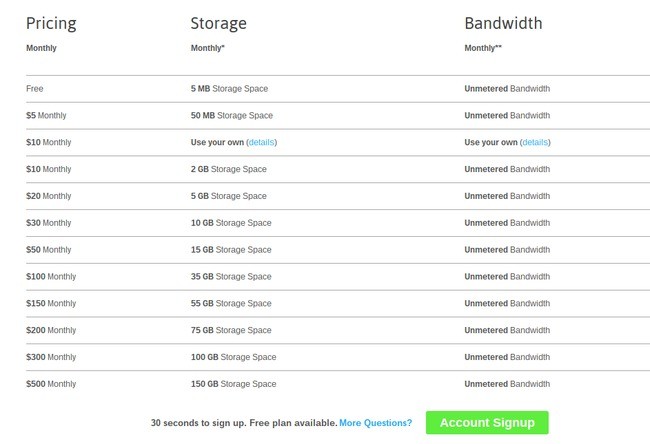
Task: Open the details link beside Storage "Use your own"
Action: [x=262, y=142]
